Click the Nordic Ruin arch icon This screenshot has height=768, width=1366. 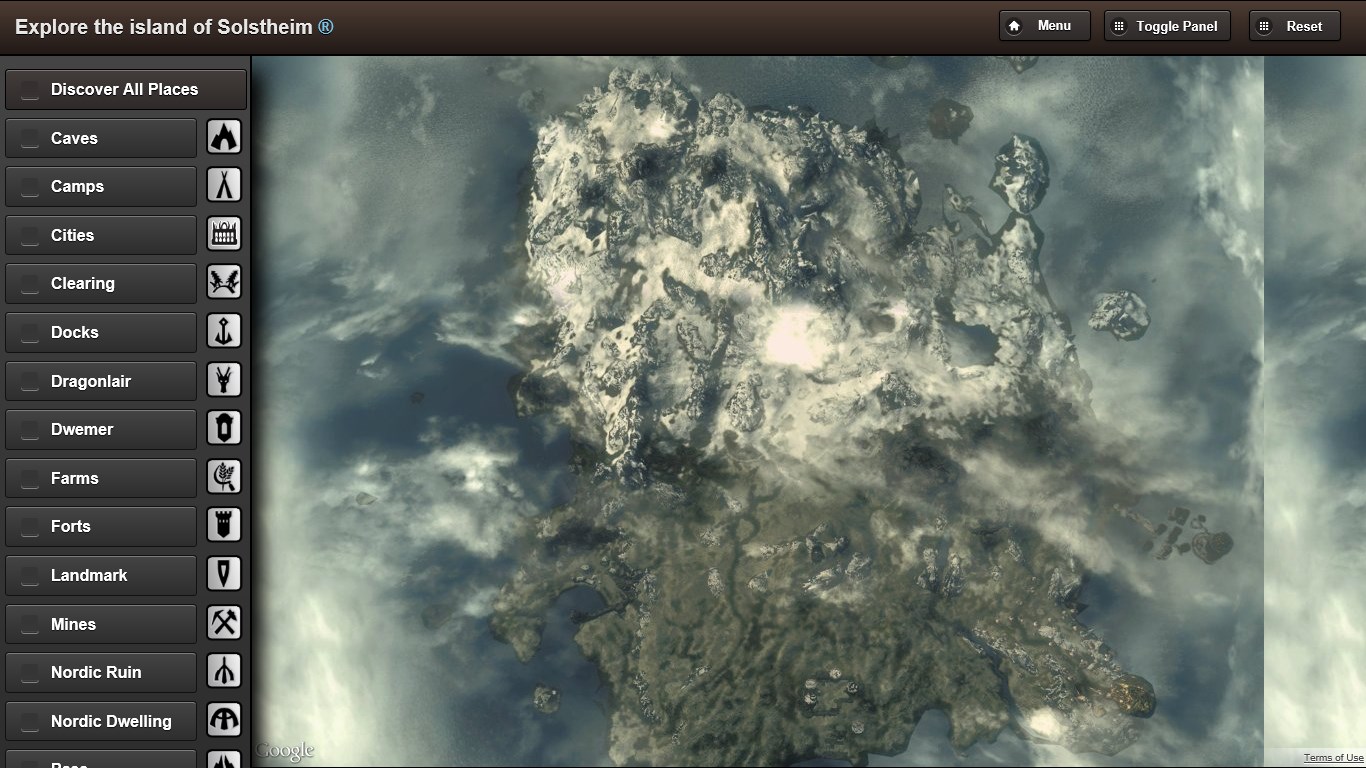[x=224, y=671]
